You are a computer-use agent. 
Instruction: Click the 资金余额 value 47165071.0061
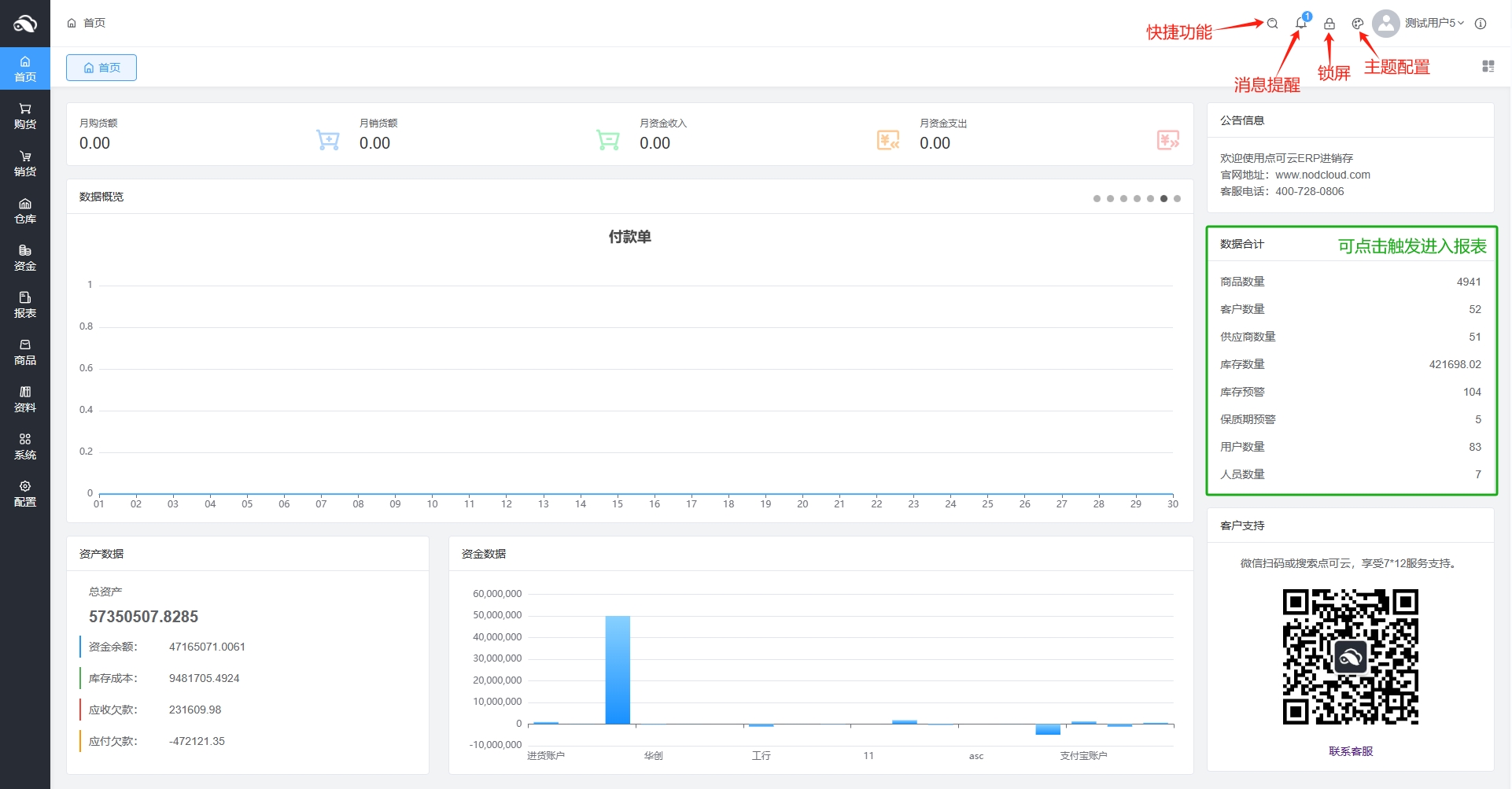coord(207,647)
